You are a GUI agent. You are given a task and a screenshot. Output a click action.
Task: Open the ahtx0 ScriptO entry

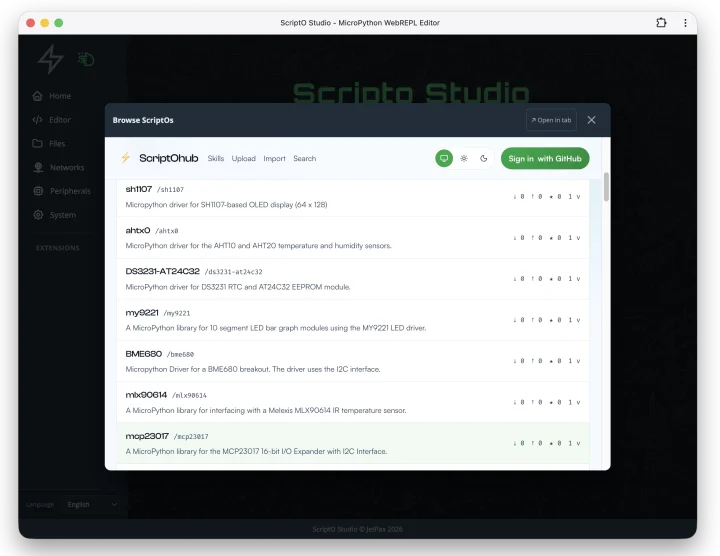pos(353,238)
